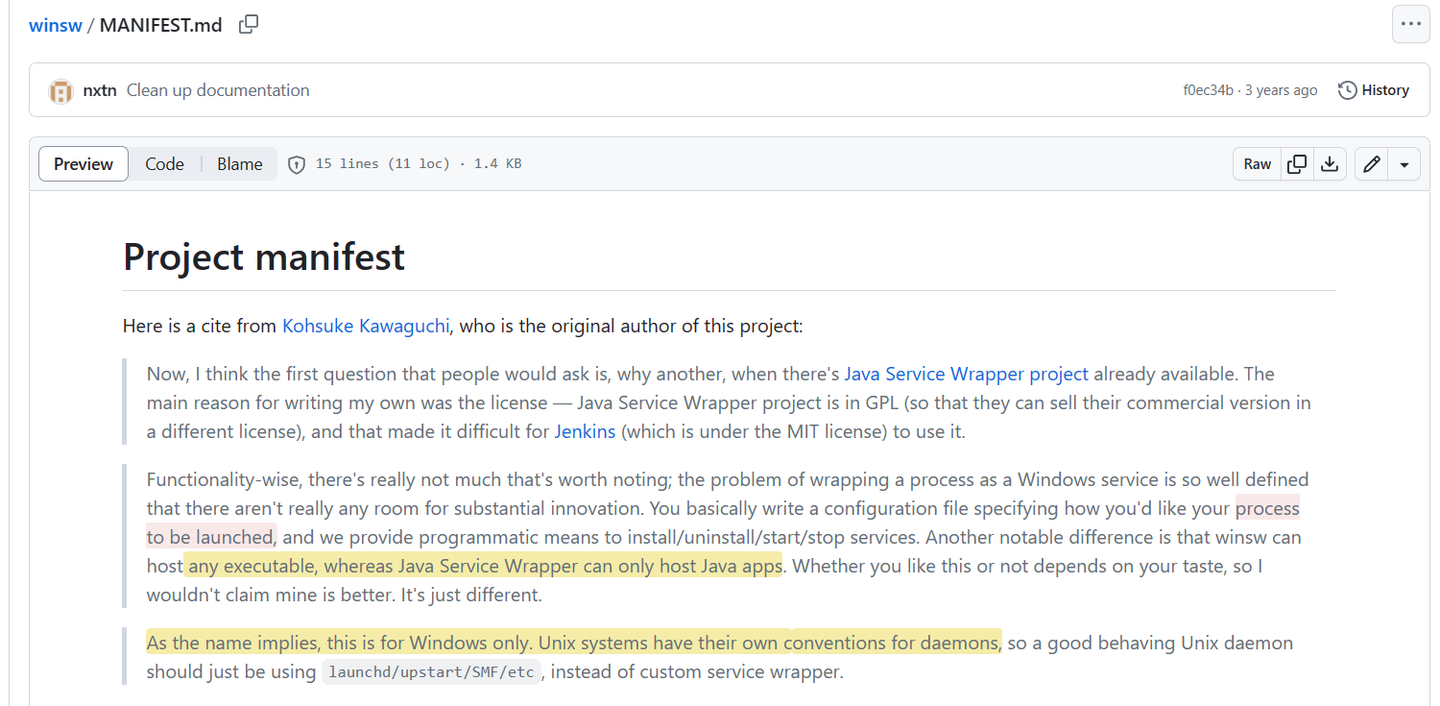Click highlighted 'As the name implies' sentence
The image size is (1440, 706).
tap(573, 643)
